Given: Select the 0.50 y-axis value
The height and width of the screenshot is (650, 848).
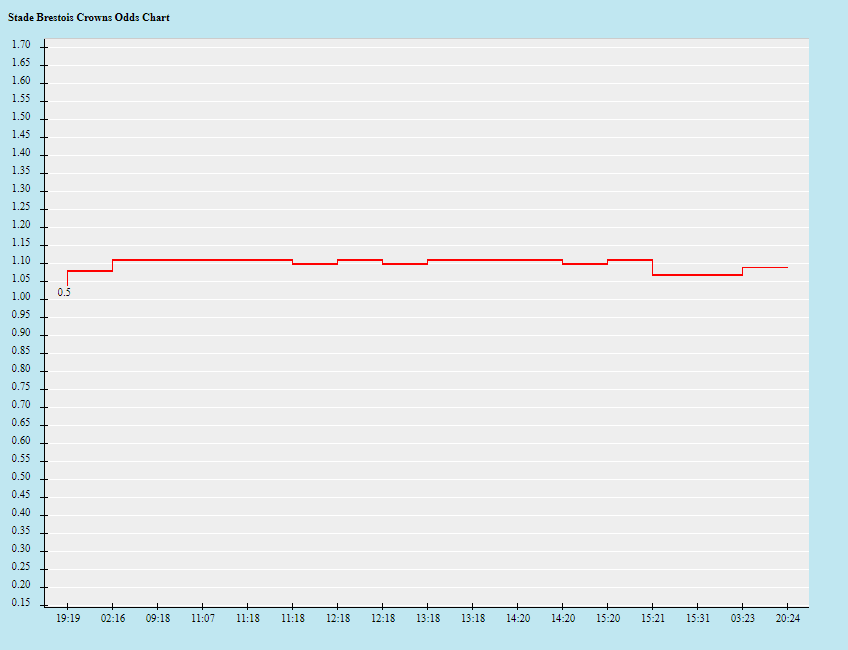Looking at the screenshot, I should tap(21, 478).
